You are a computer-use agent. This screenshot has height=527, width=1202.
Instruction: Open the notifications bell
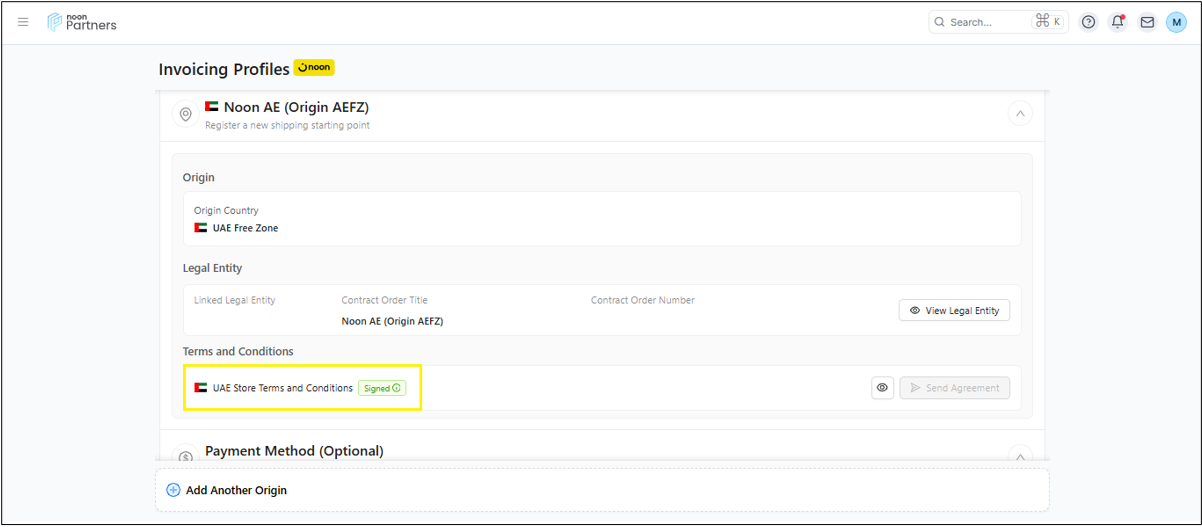(x=1118, y=22)
